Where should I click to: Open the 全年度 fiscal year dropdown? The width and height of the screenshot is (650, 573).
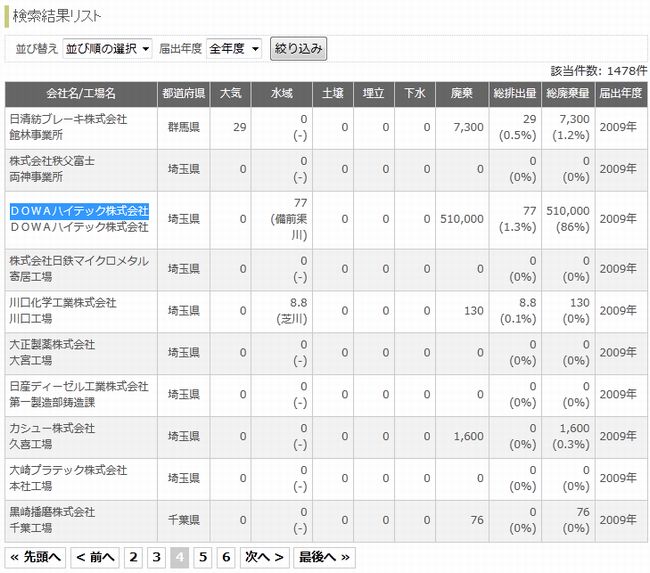coord(234,49)
